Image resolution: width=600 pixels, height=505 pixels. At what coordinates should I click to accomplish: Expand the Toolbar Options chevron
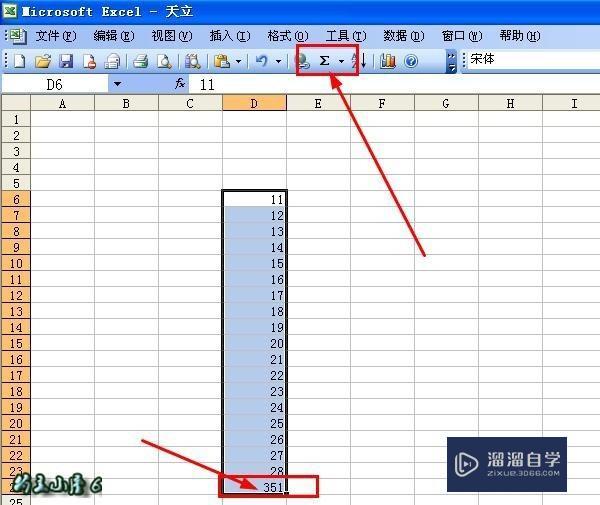pos(452,62)
